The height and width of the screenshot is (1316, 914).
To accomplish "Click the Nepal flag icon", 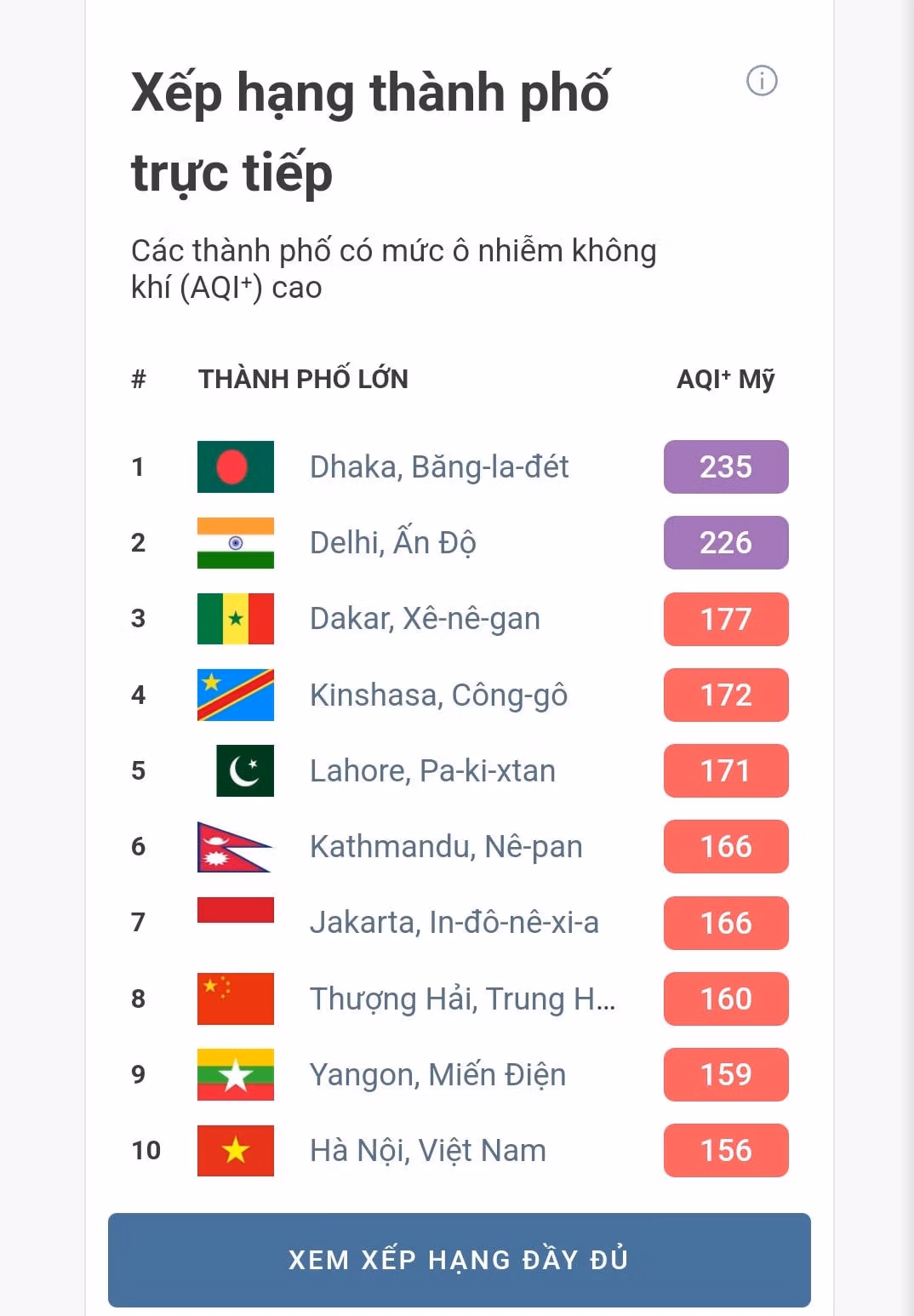I will click(234, 847).
